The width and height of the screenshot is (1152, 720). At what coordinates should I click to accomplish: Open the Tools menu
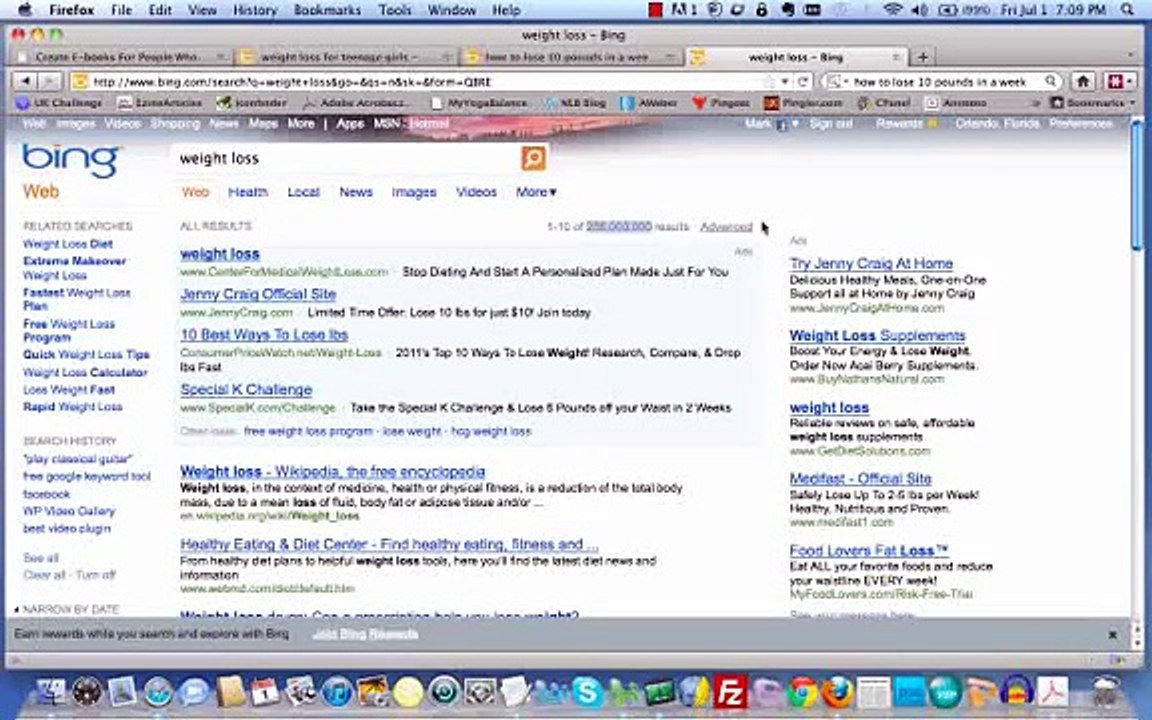(x=395, y=10)
